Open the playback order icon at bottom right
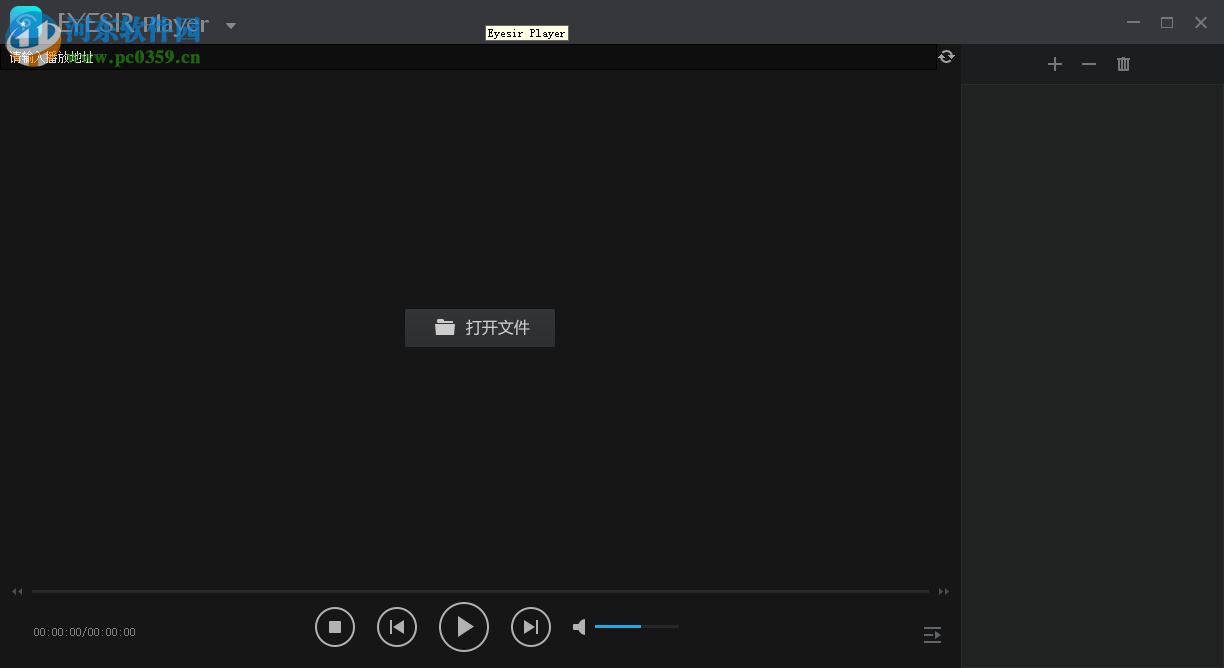This screenshot has width=1224, height=668. [x=932, y=634]
